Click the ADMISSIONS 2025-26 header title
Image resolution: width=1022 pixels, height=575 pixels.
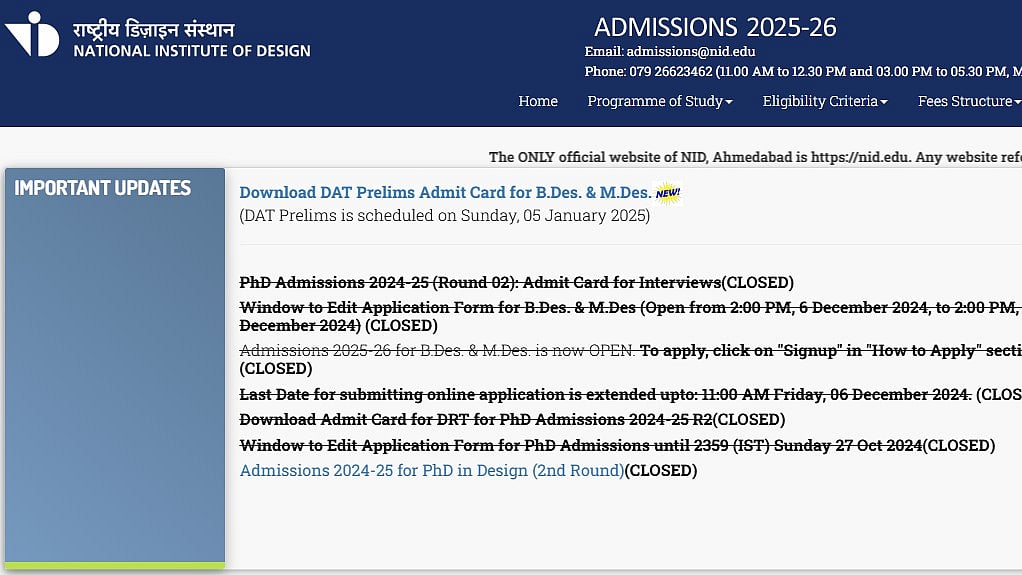coord(715,27)
